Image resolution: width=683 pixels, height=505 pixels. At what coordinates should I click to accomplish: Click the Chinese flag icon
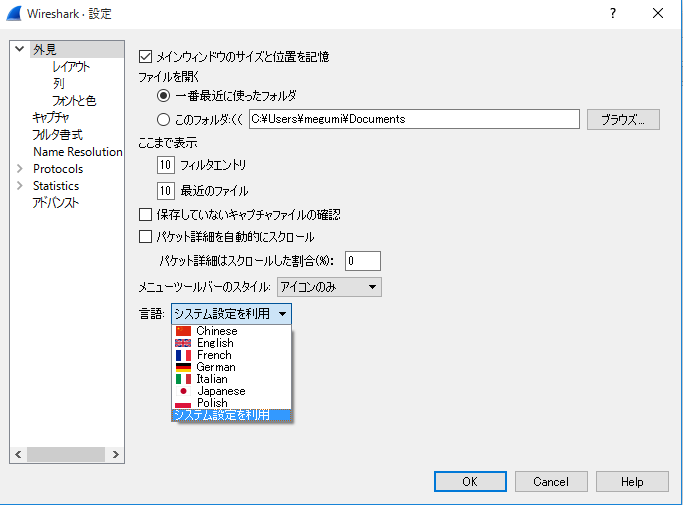(x=183, y=331)
